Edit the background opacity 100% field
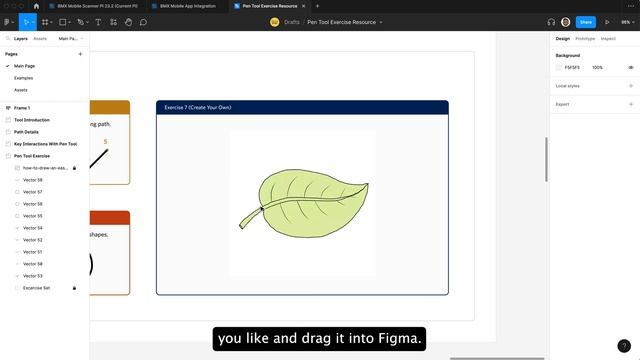Image resolution: width=640 pixels, height=360 pixels. pyautogui.click(x=597, y=67)
